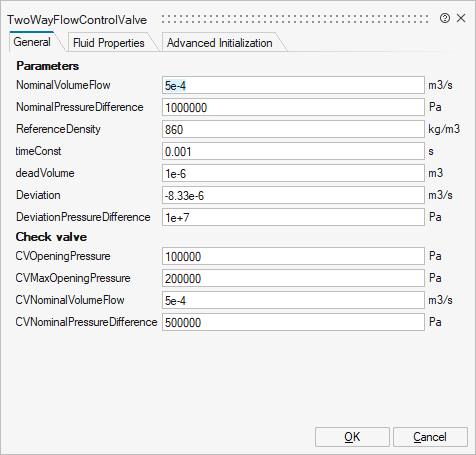Click the CVMaxOpeningPressure label
This screenshot has height=455, width=476.
point(73,278)
